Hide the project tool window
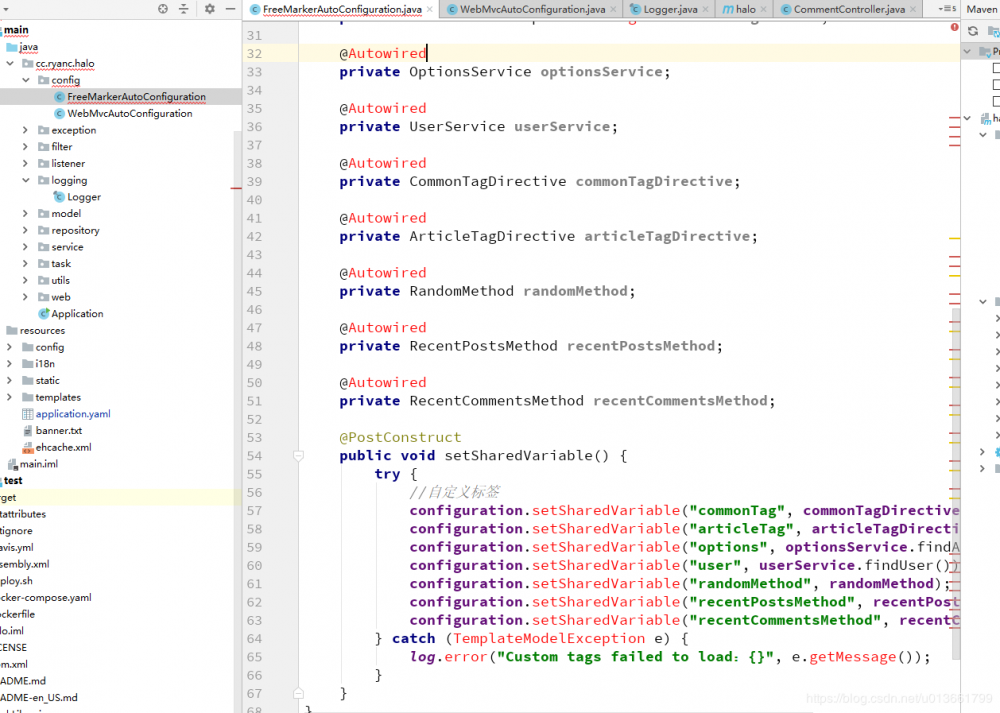The height and width of the screenshot is (713, 1000). [230, 9]
